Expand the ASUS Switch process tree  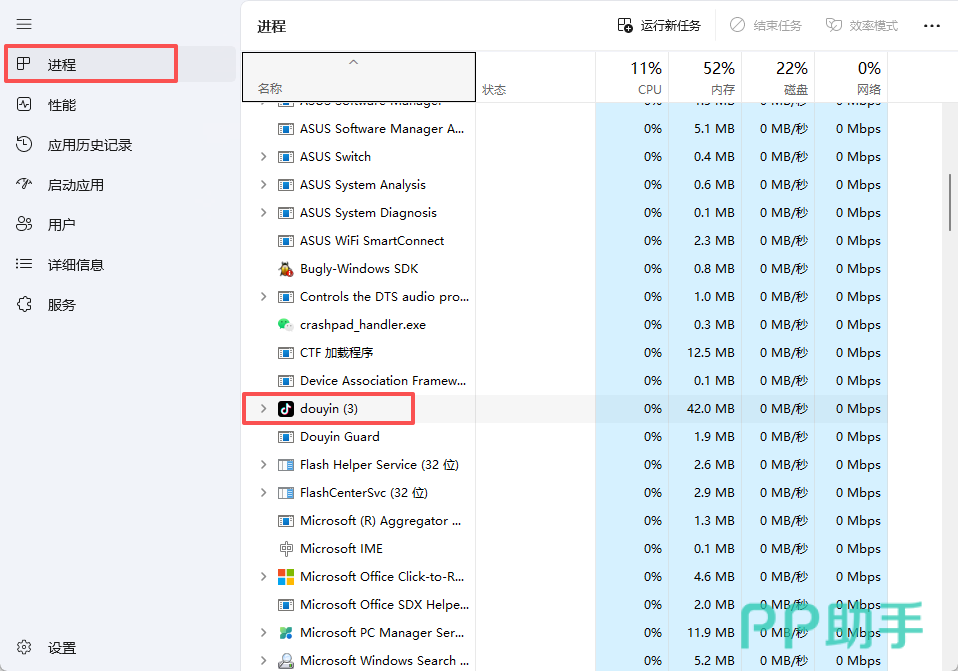pyautogui.click(x=263, y=157)
